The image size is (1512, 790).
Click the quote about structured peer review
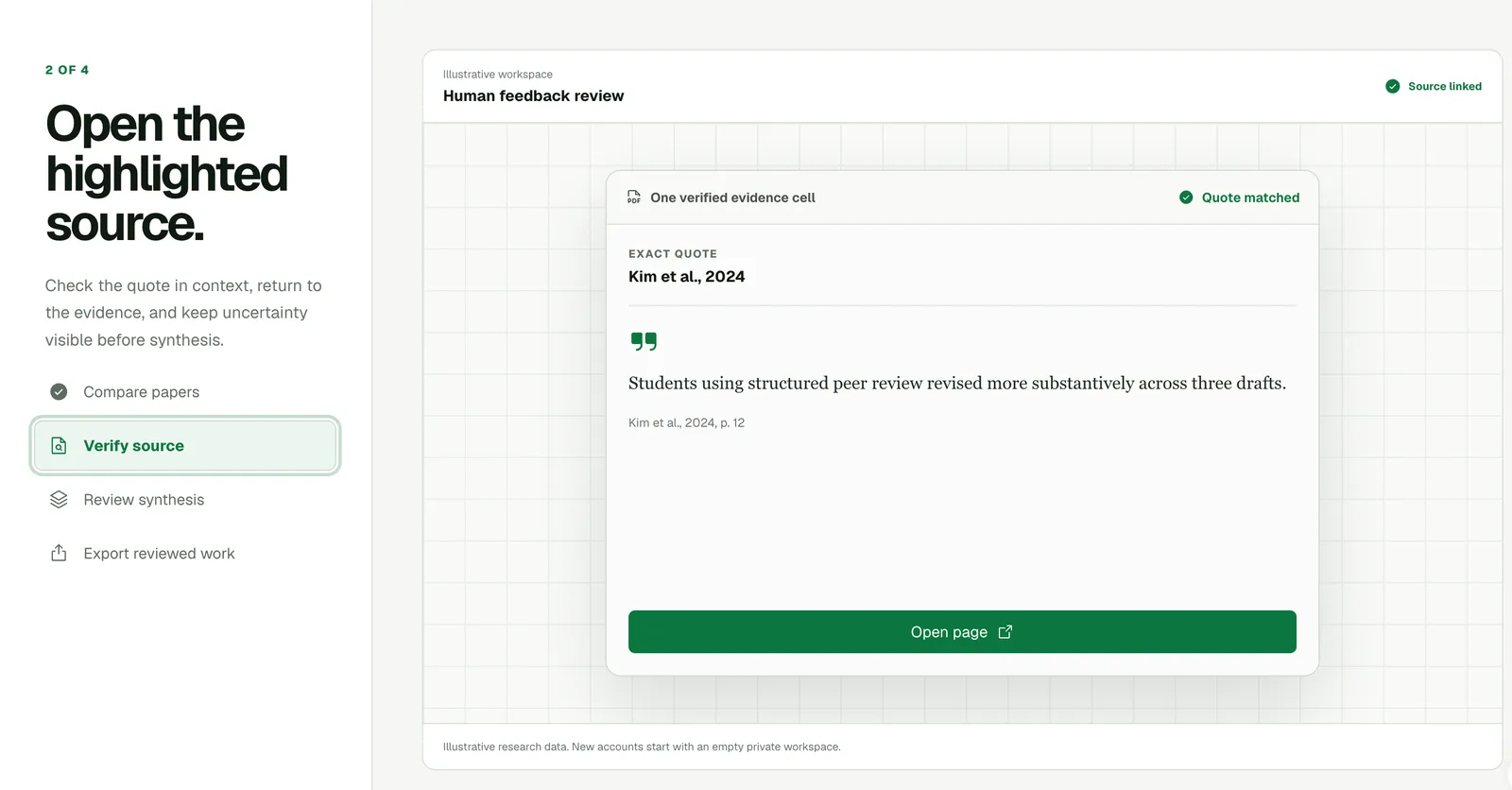point(957,383)
